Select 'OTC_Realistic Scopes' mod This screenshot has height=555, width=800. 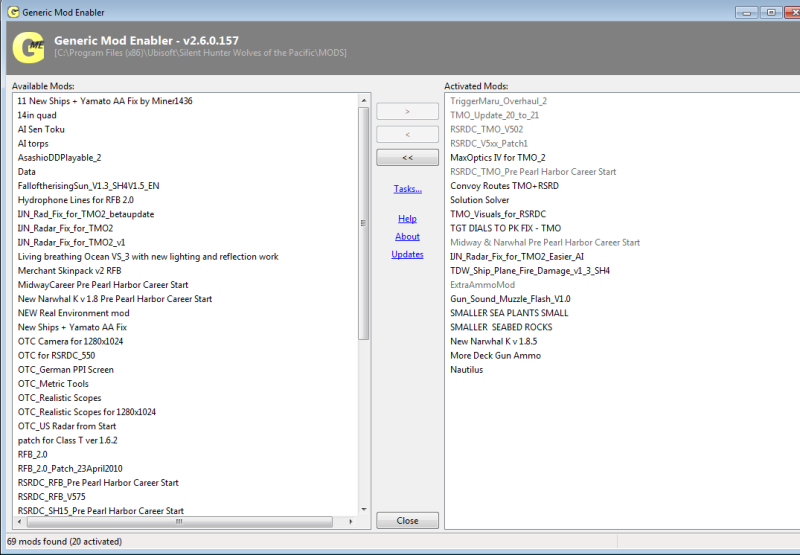pos(60,398)
